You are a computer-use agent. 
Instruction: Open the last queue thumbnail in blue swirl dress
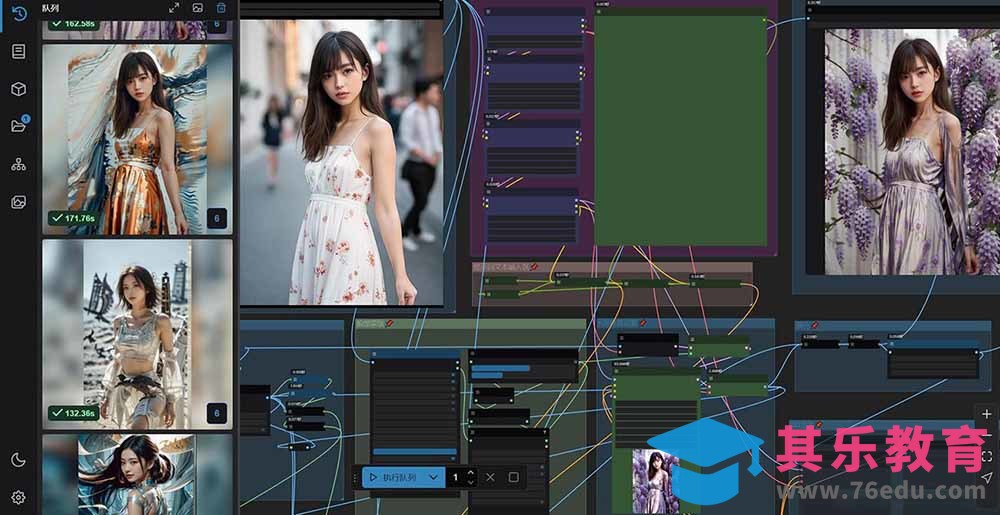tap(137, 474)
